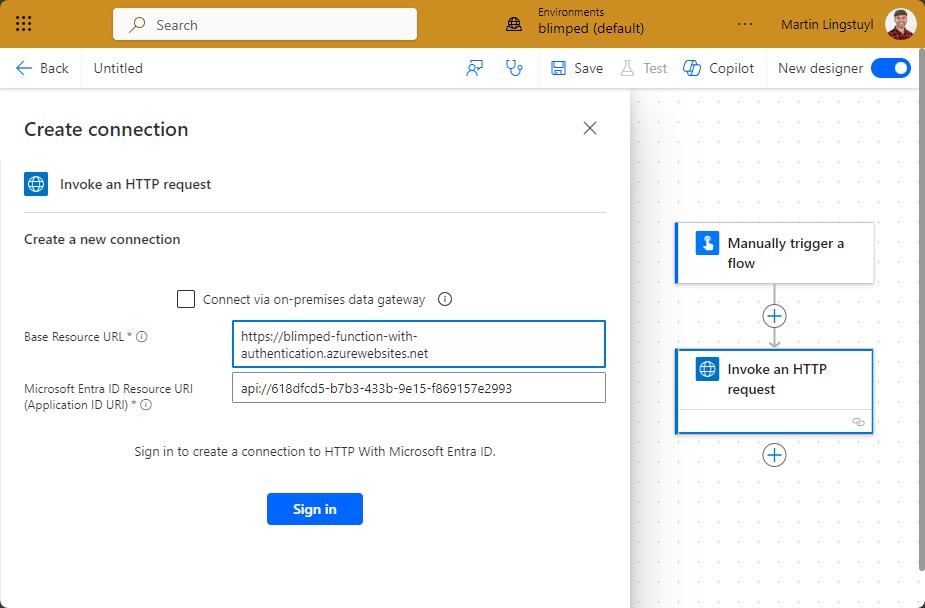Open Martin Lingstuyl's profile avatar

pyautogui.click(x=900, y=24)
